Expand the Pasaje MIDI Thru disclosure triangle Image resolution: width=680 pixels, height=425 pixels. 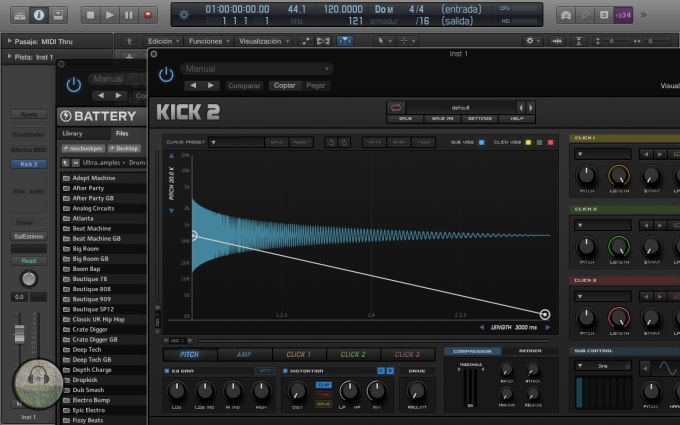(10, 41)
